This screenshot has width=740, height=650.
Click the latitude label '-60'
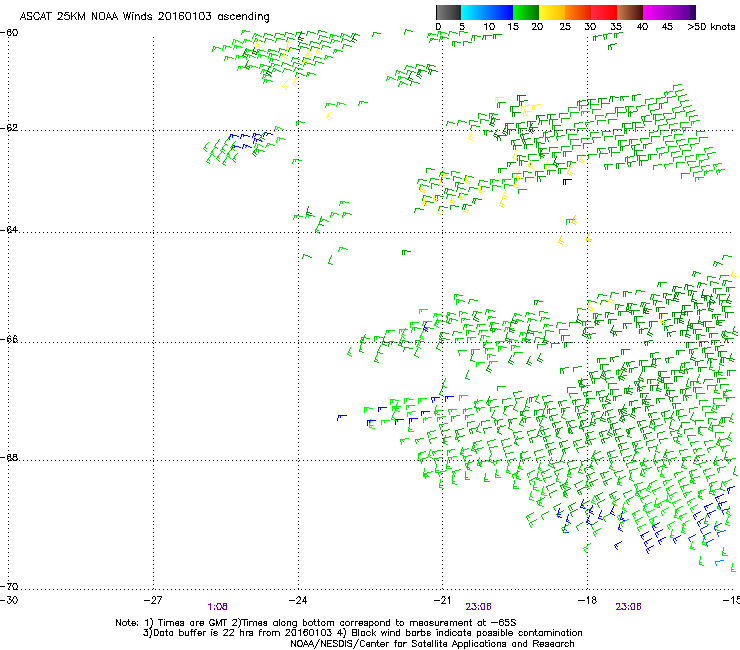[9, 33]
